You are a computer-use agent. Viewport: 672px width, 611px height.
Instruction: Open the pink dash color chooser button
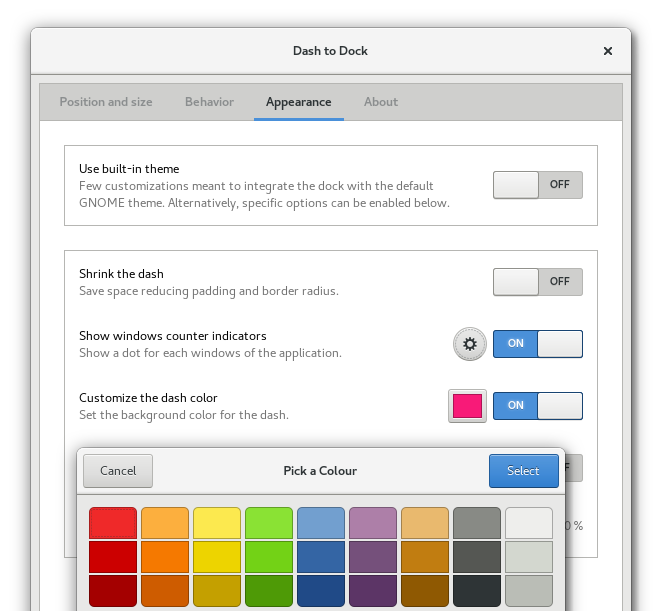point(467,406)
